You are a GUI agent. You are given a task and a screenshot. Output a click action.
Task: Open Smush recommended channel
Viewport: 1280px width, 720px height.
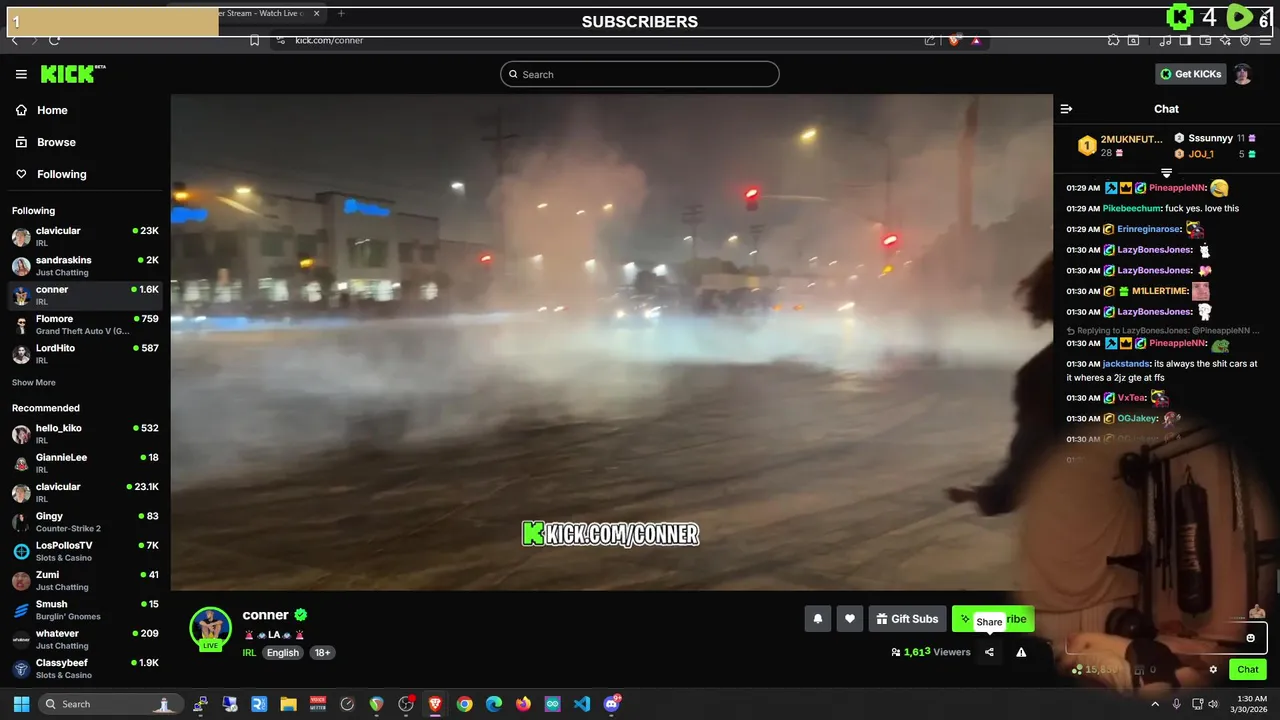85,610
